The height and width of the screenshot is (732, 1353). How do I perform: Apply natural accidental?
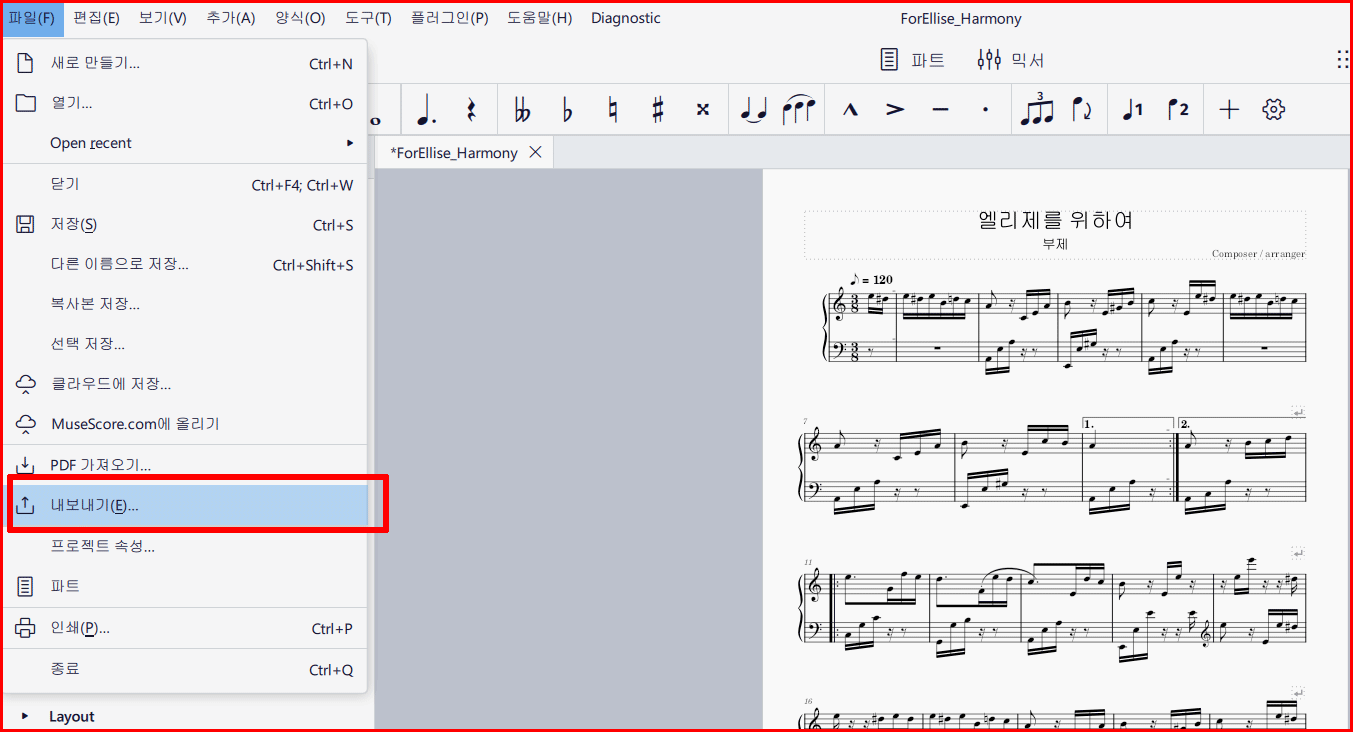(612, 109)
